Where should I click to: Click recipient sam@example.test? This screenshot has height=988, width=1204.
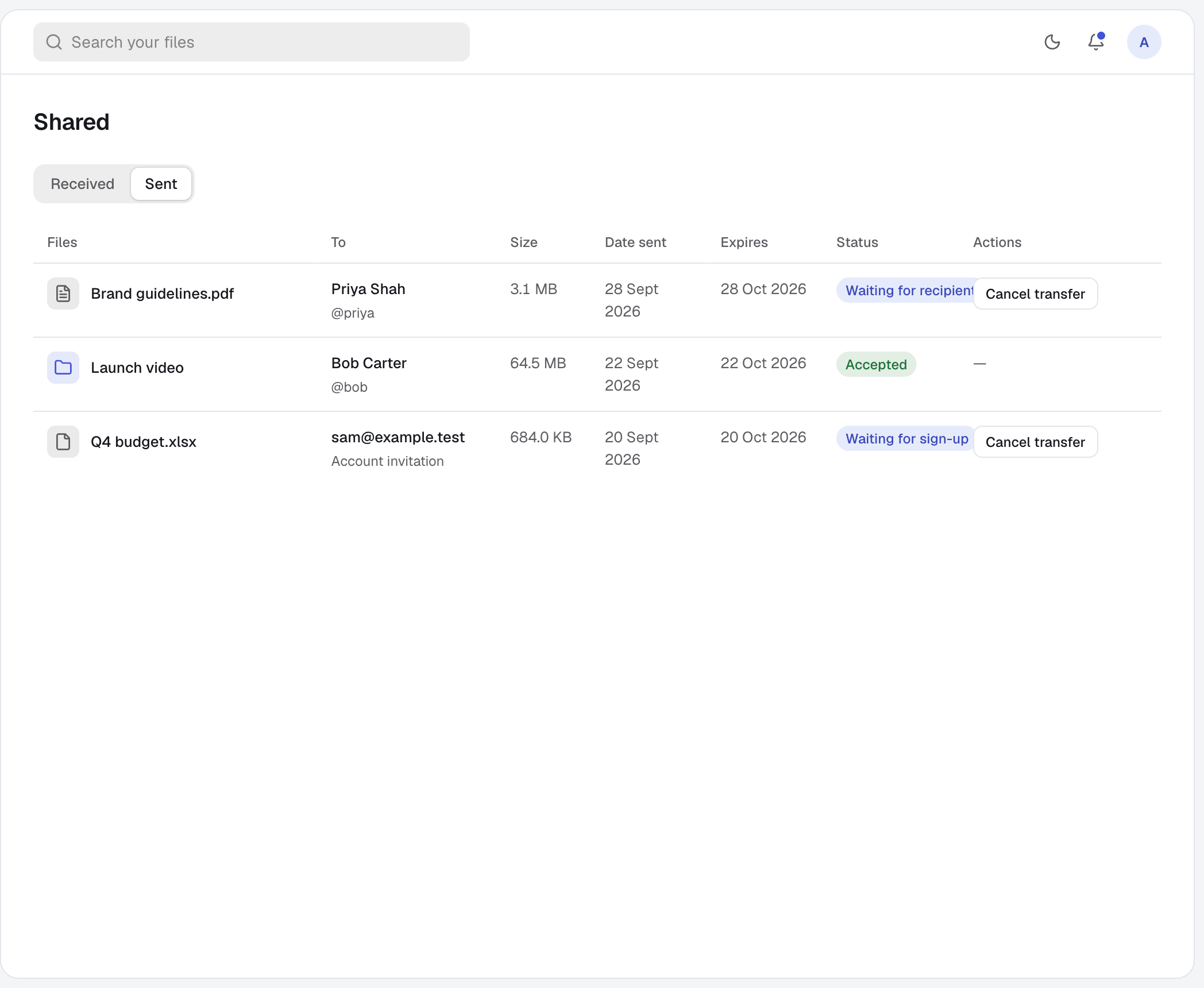click(398, 437)
